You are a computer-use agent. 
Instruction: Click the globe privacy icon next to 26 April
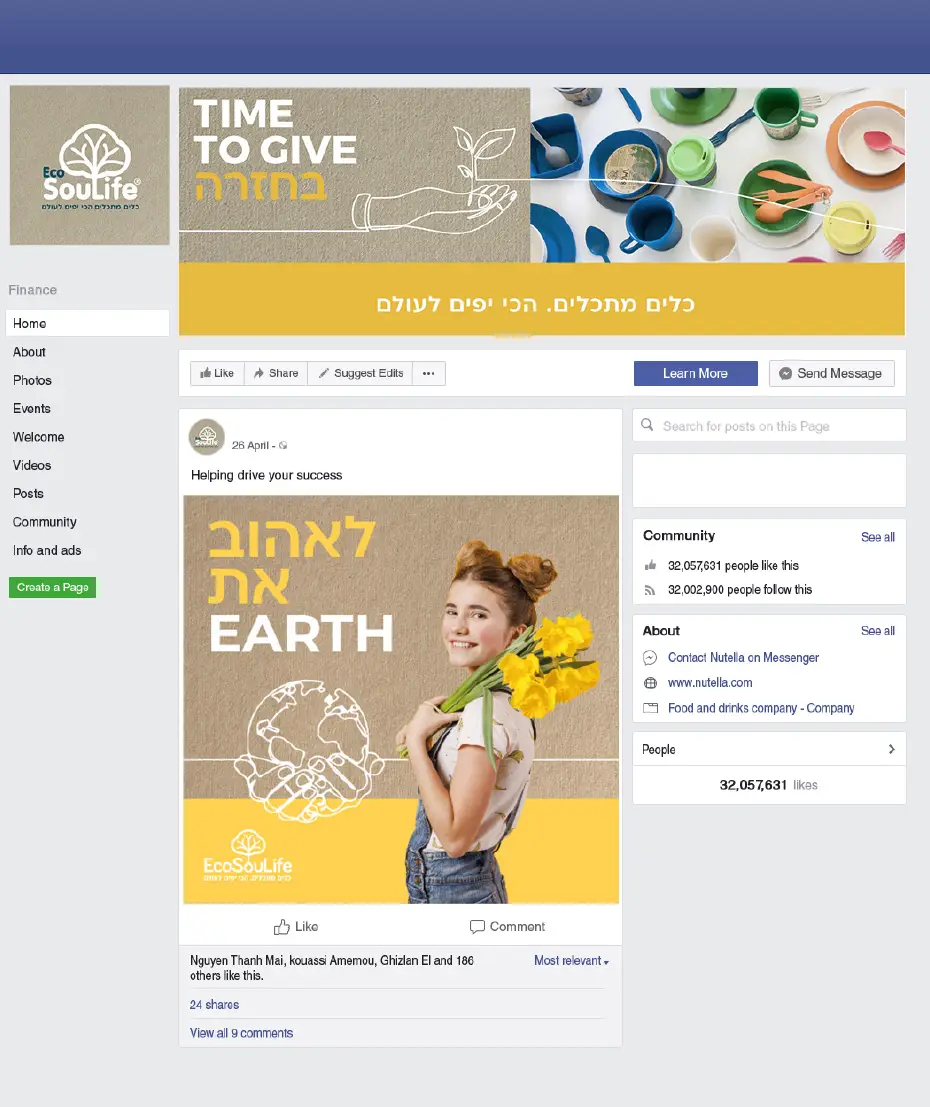tap(283, 445)
